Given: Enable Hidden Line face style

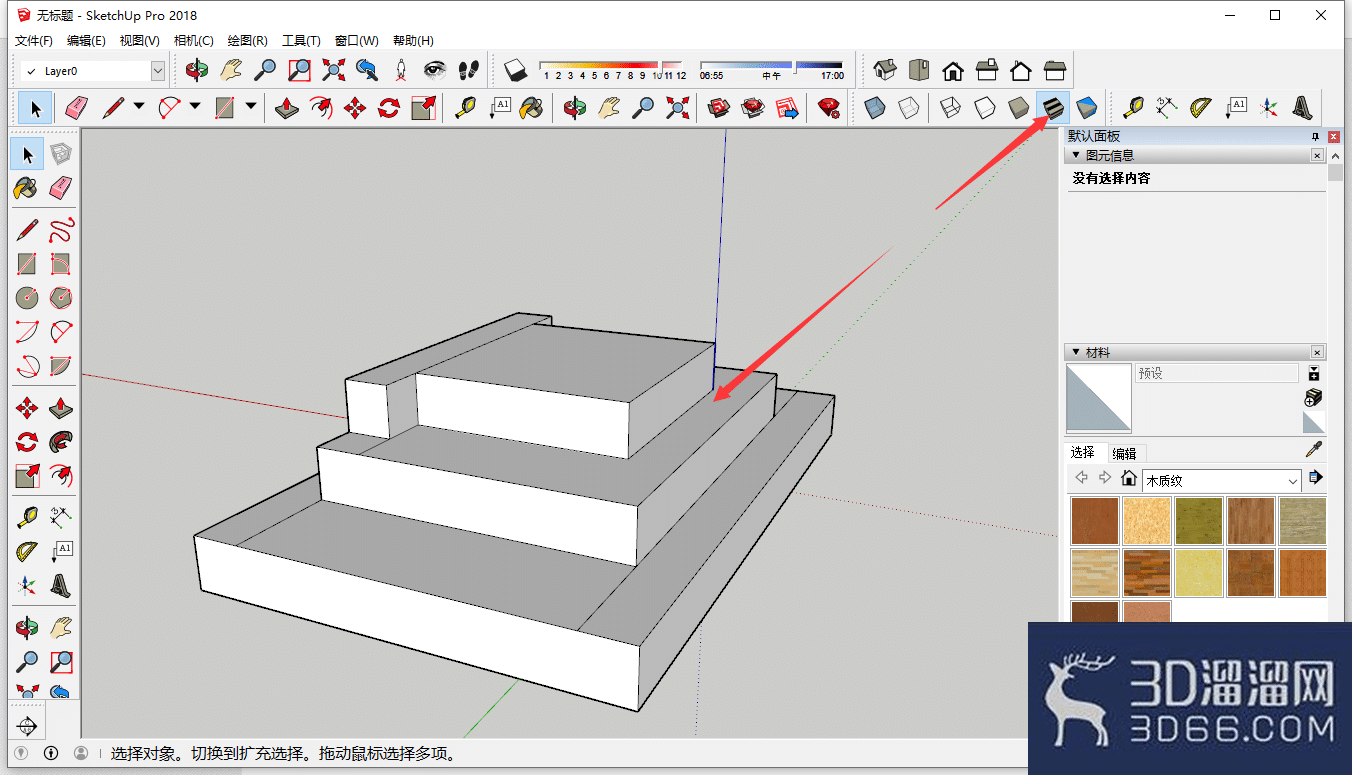Looking at the screenshot, I should coord(985,107).
